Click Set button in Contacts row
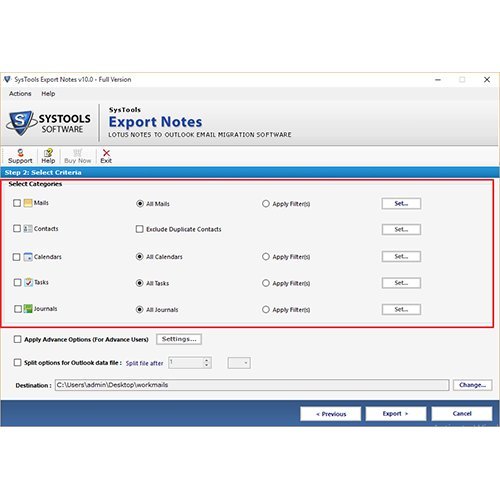 [401, 229]
